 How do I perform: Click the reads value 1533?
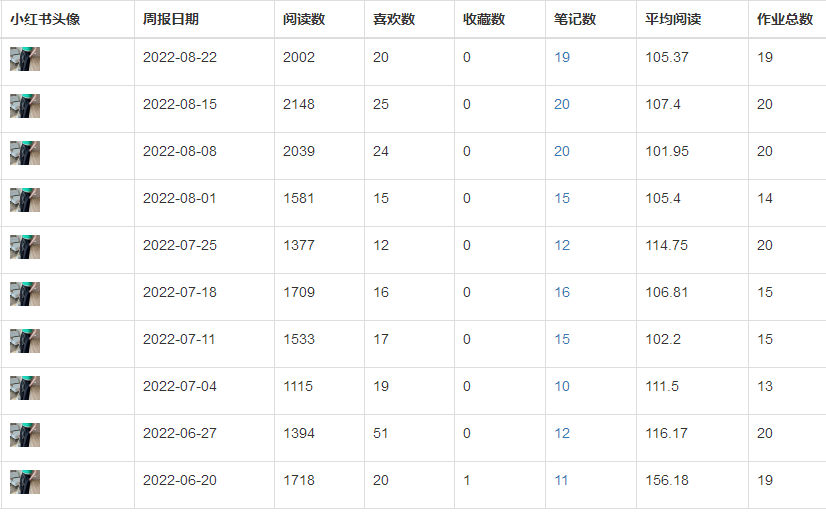click(299, 339)
